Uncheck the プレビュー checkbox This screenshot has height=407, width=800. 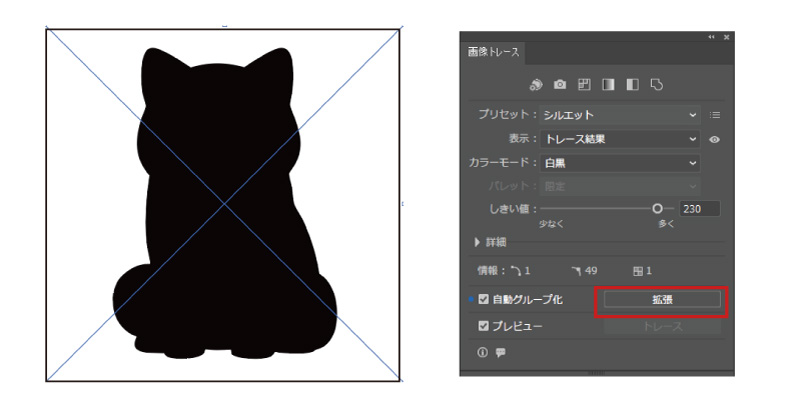pos(484,325)
